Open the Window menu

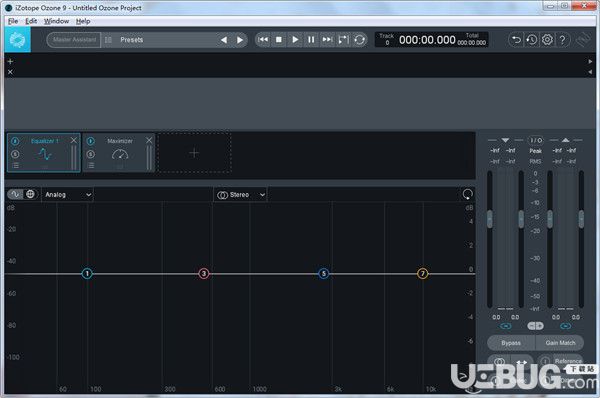point(56,21)
